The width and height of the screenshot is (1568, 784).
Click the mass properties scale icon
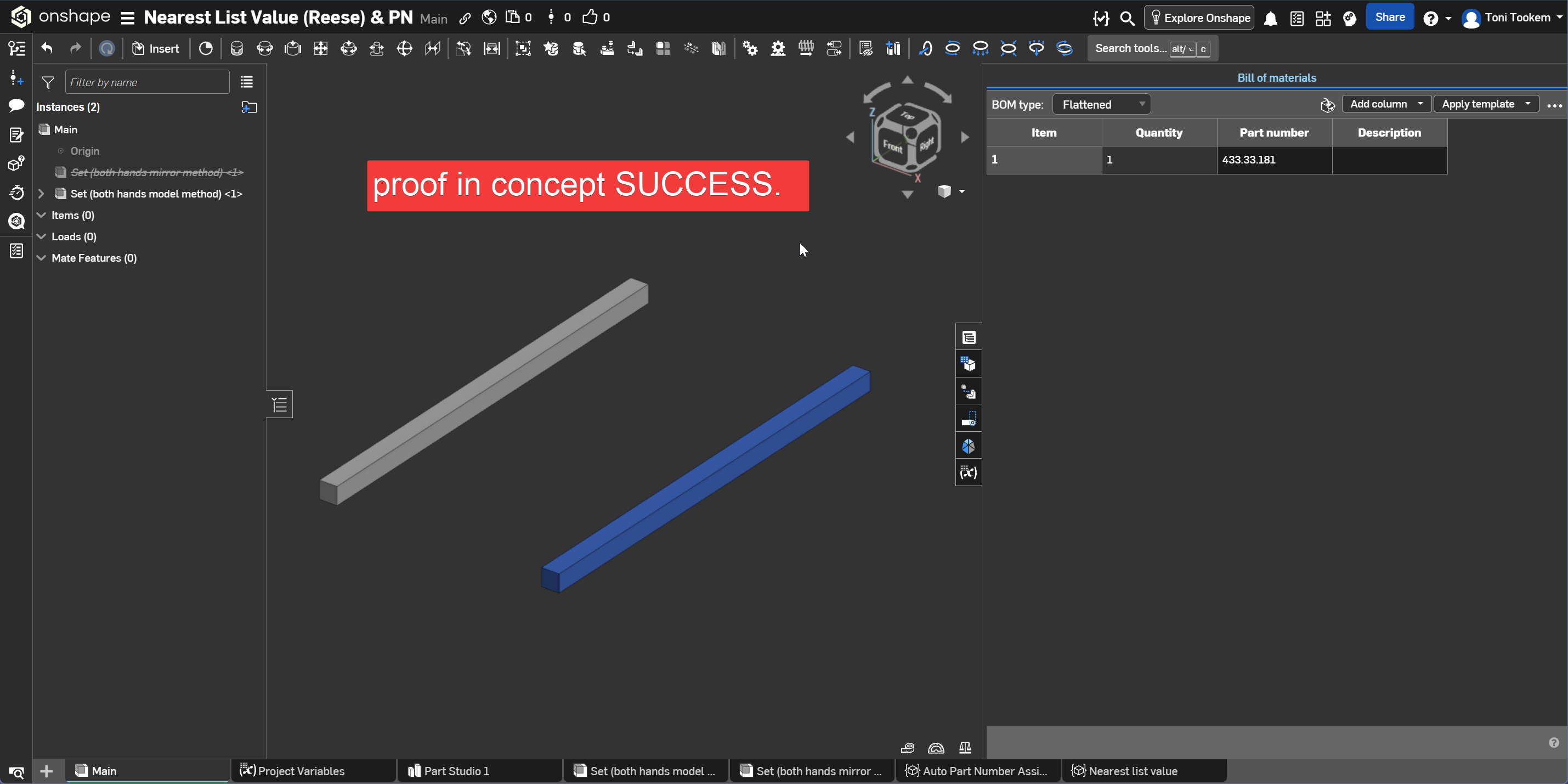tap(965, 747)
